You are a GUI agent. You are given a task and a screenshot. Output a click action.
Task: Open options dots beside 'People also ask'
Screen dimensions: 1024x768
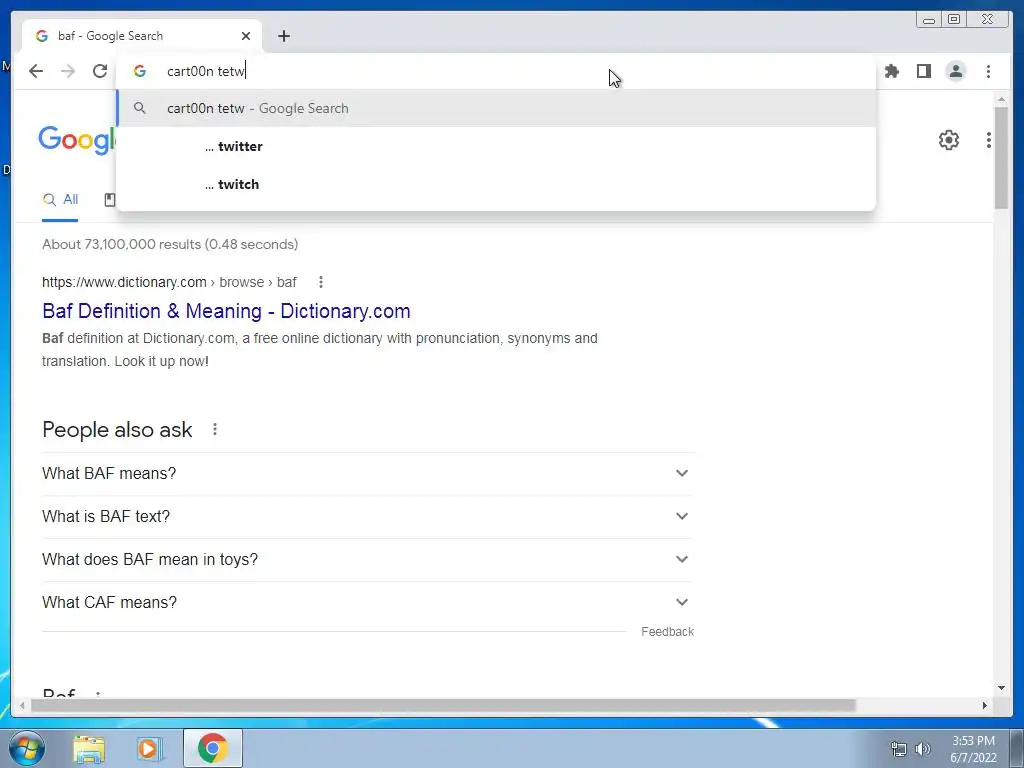coord(215,430)
